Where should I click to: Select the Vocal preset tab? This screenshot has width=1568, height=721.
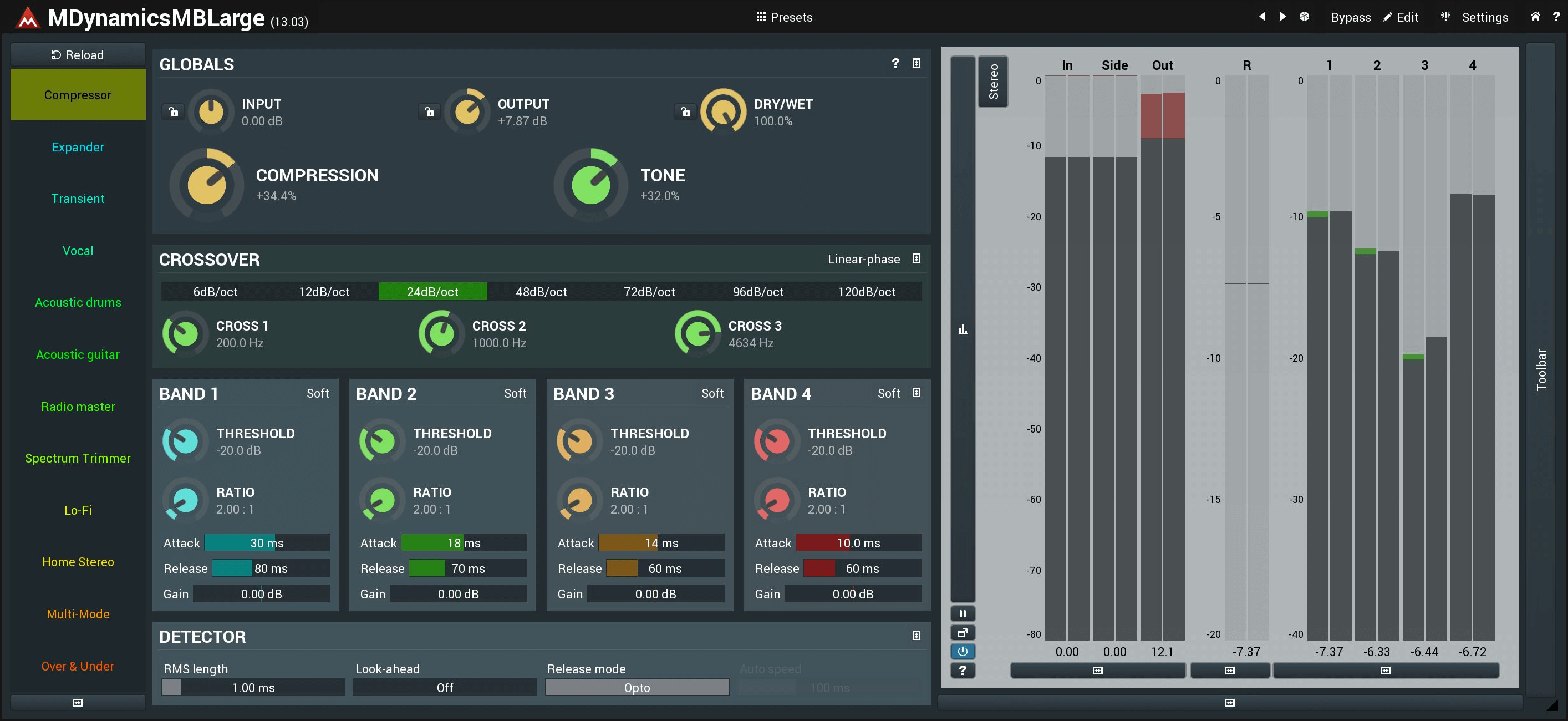coord(78,250)
